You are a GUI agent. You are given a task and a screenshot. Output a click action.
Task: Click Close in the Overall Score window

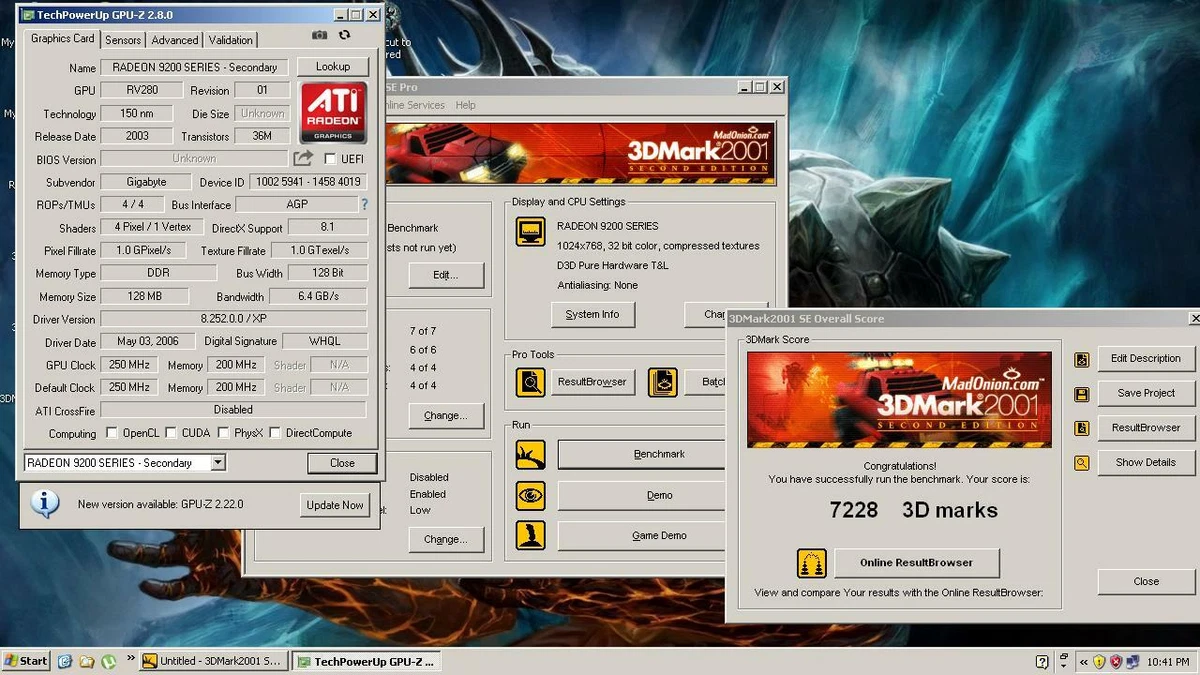point(1146,581)
